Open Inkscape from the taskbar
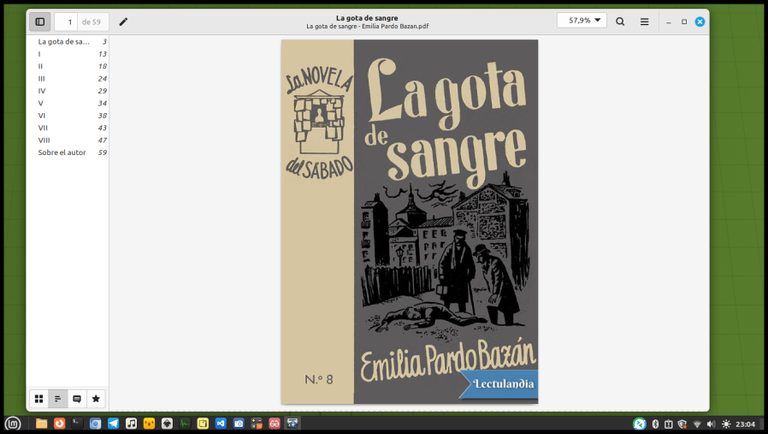Image resolution: width=768 pixels, height=434 pixels. [x=167, y=423]
